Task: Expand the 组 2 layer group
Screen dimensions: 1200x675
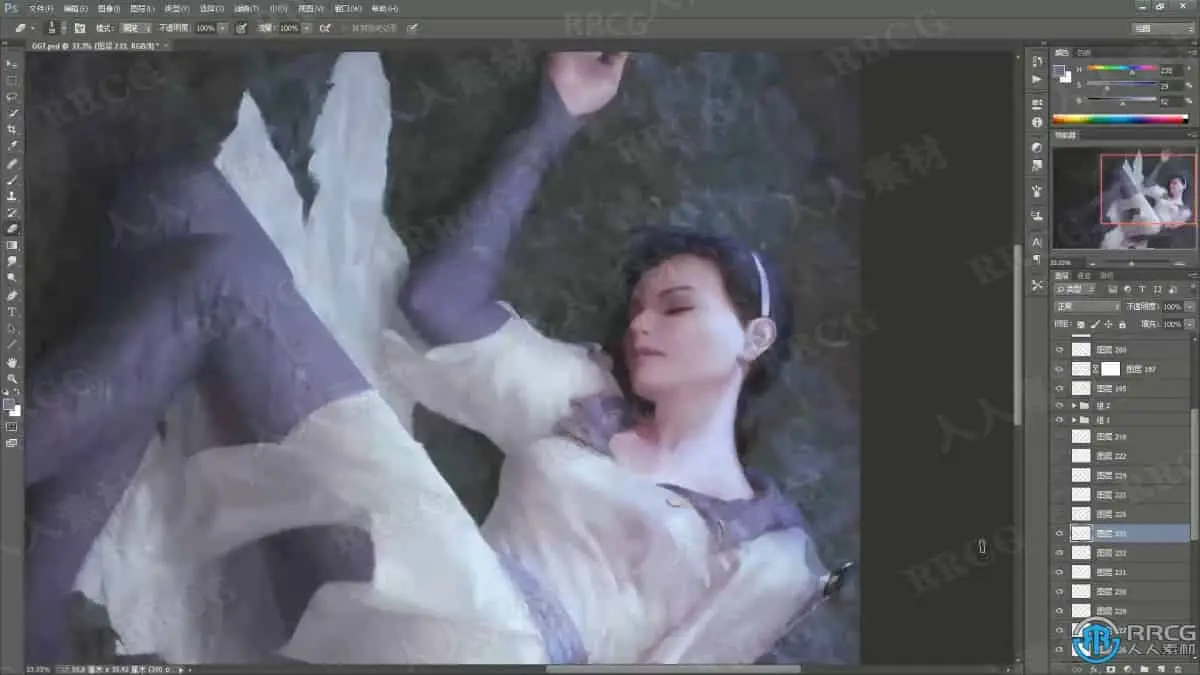Action: pyautogui.click(x=1074, y=406)
